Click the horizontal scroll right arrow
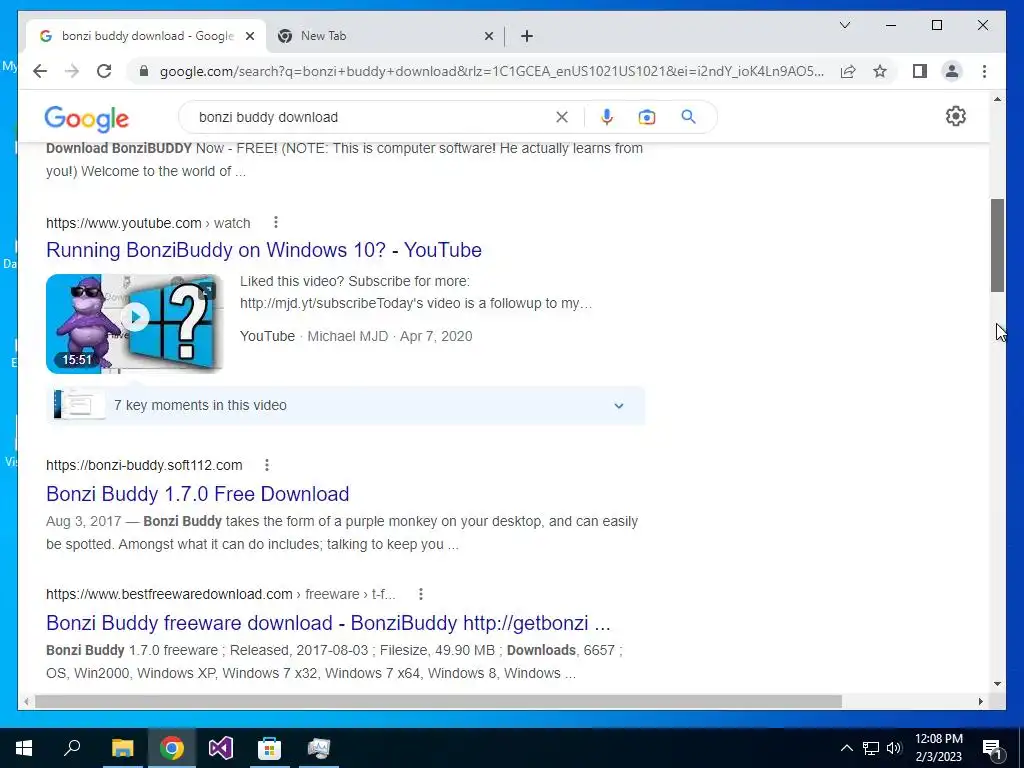 click(x=981, y=701)
